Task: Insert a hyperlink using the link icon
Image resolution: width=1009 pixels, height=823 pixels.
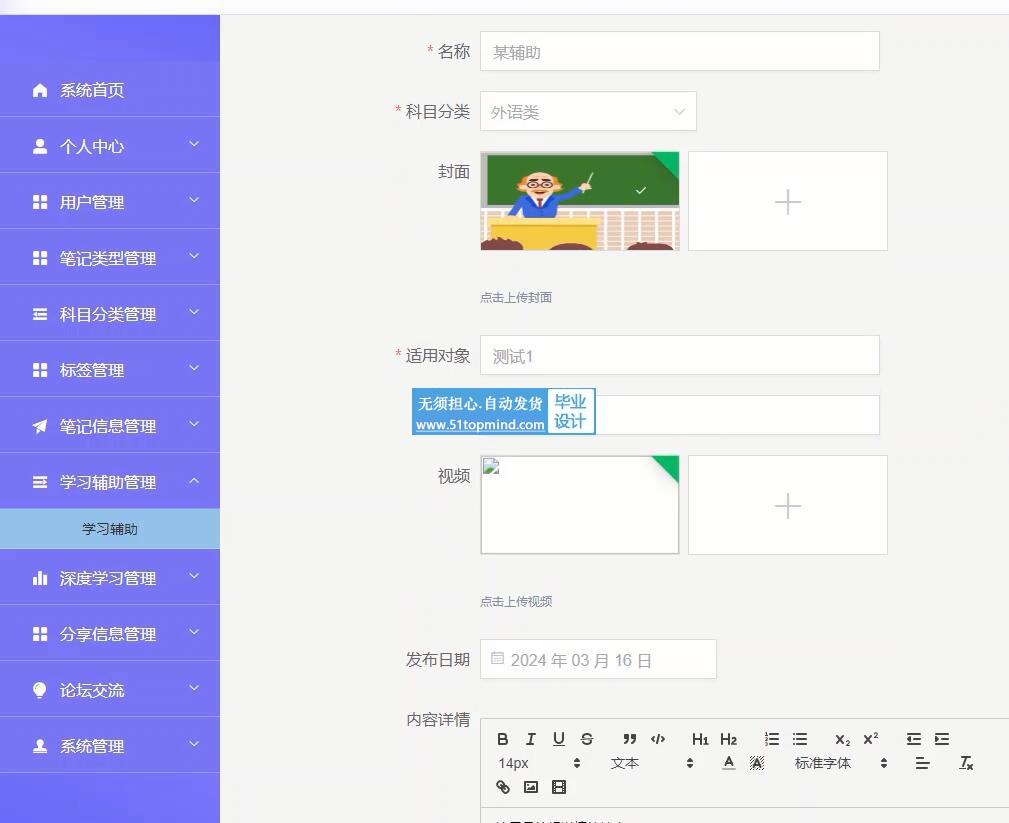Action: [503, 787]
